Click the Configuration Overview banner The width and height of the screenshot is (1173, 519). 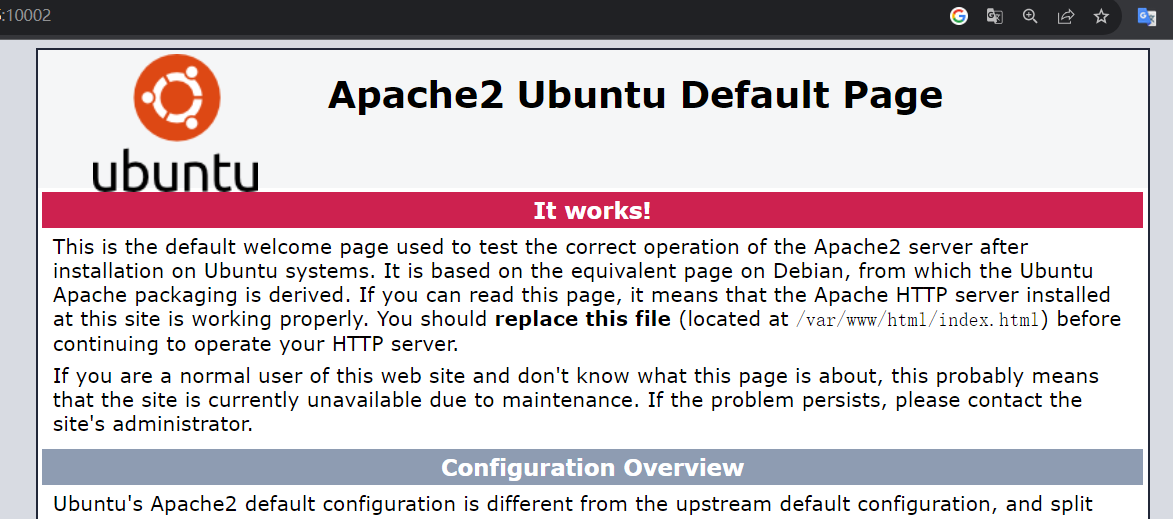tap(592, 467)
